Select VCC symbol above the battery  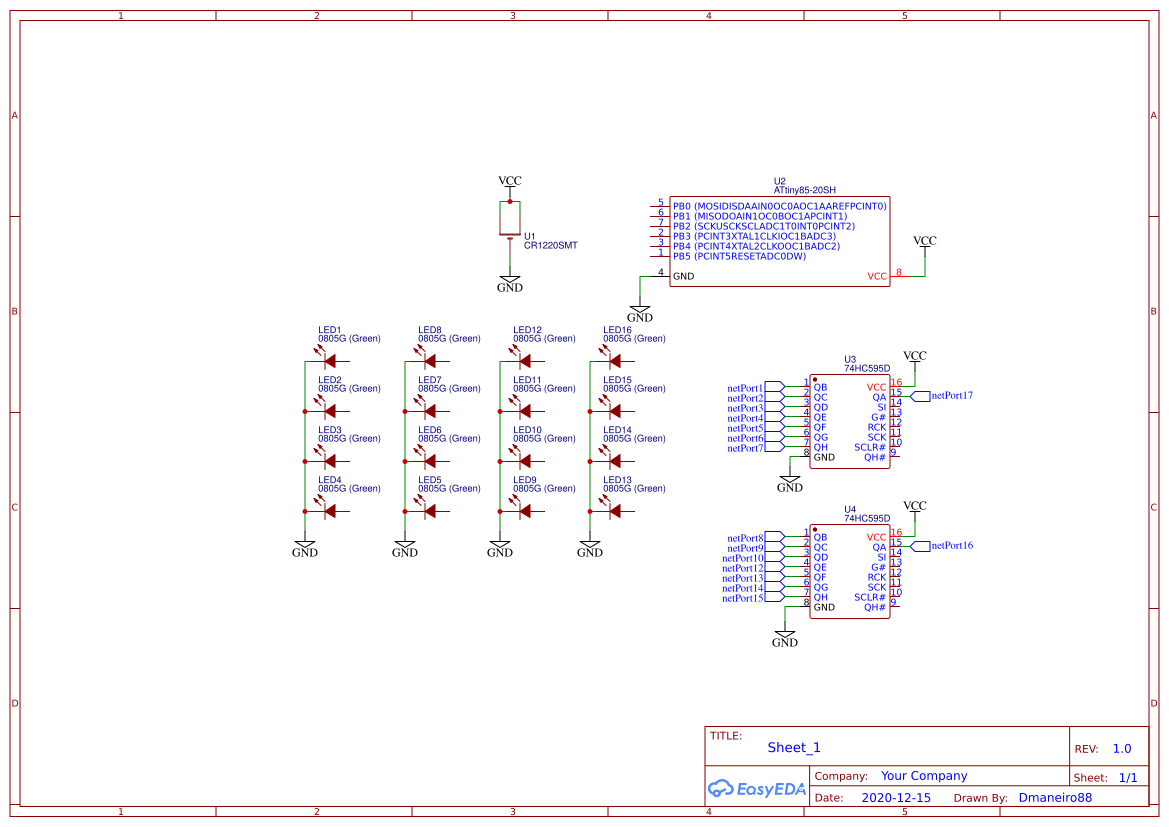[x=510, y=181]
